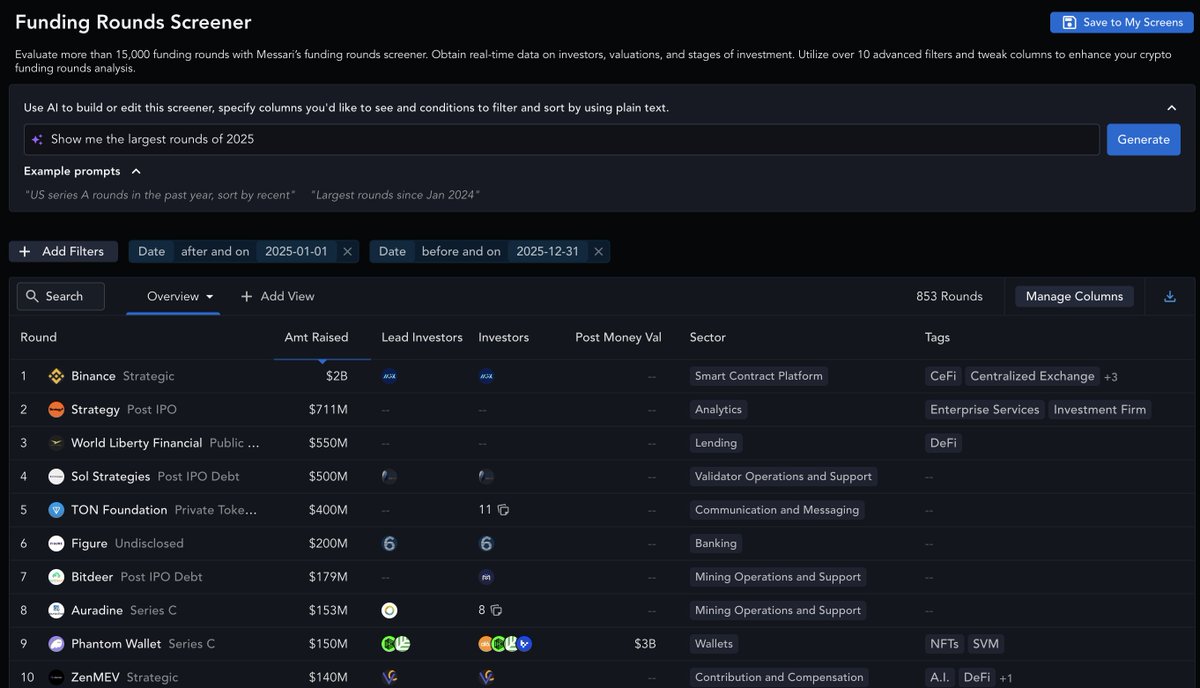Image resolution: width=1200 pixels, height=688 pixels.
Task: Click the Phantom Wallet logo icon
Action: click(x=56, y=644)
